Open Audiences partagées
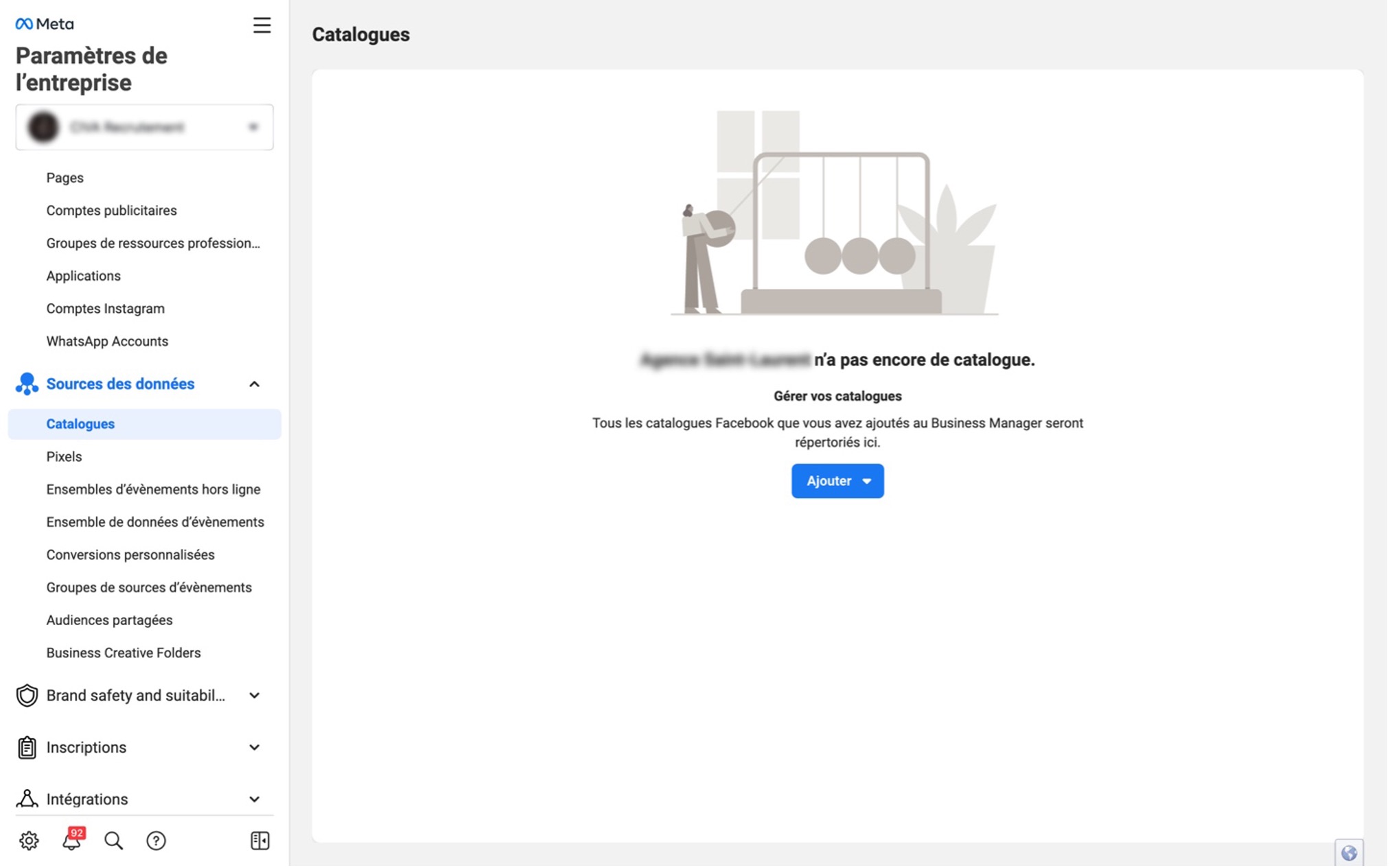 (110, 621)
